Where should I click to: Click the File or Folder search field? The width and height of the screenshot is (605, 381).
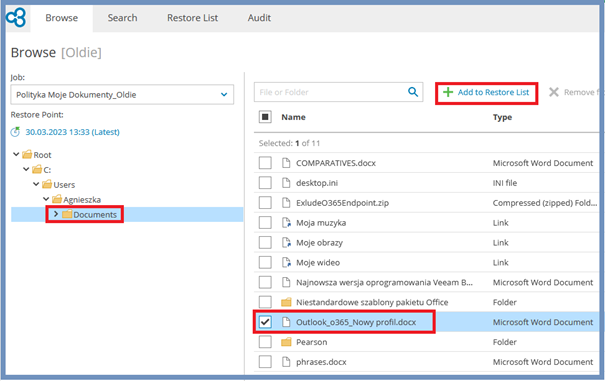coord(332,92)
